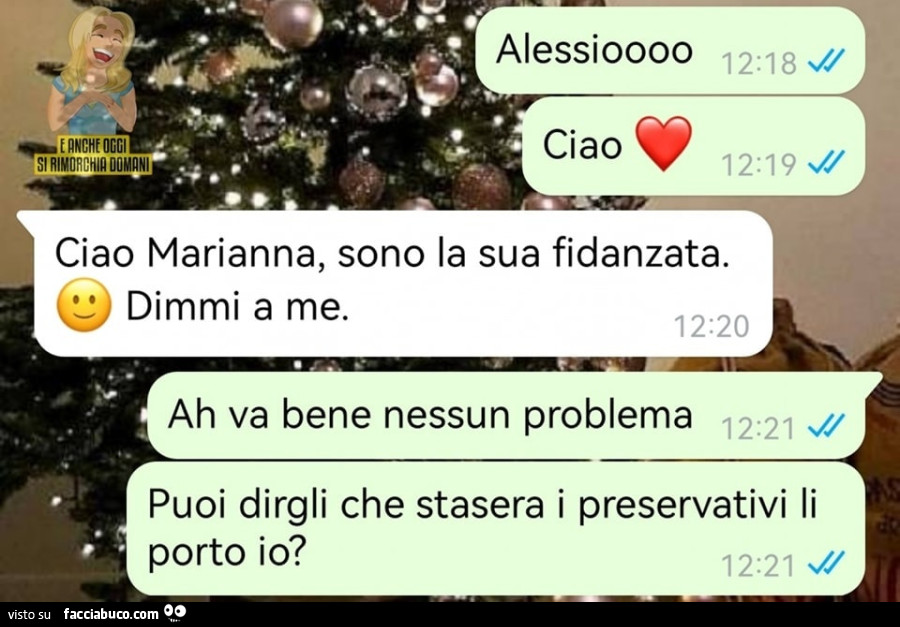Select the Puoi dirgli che stasera message
The height and width of the screenshot is (627, 900).
(x=496, y=528)
